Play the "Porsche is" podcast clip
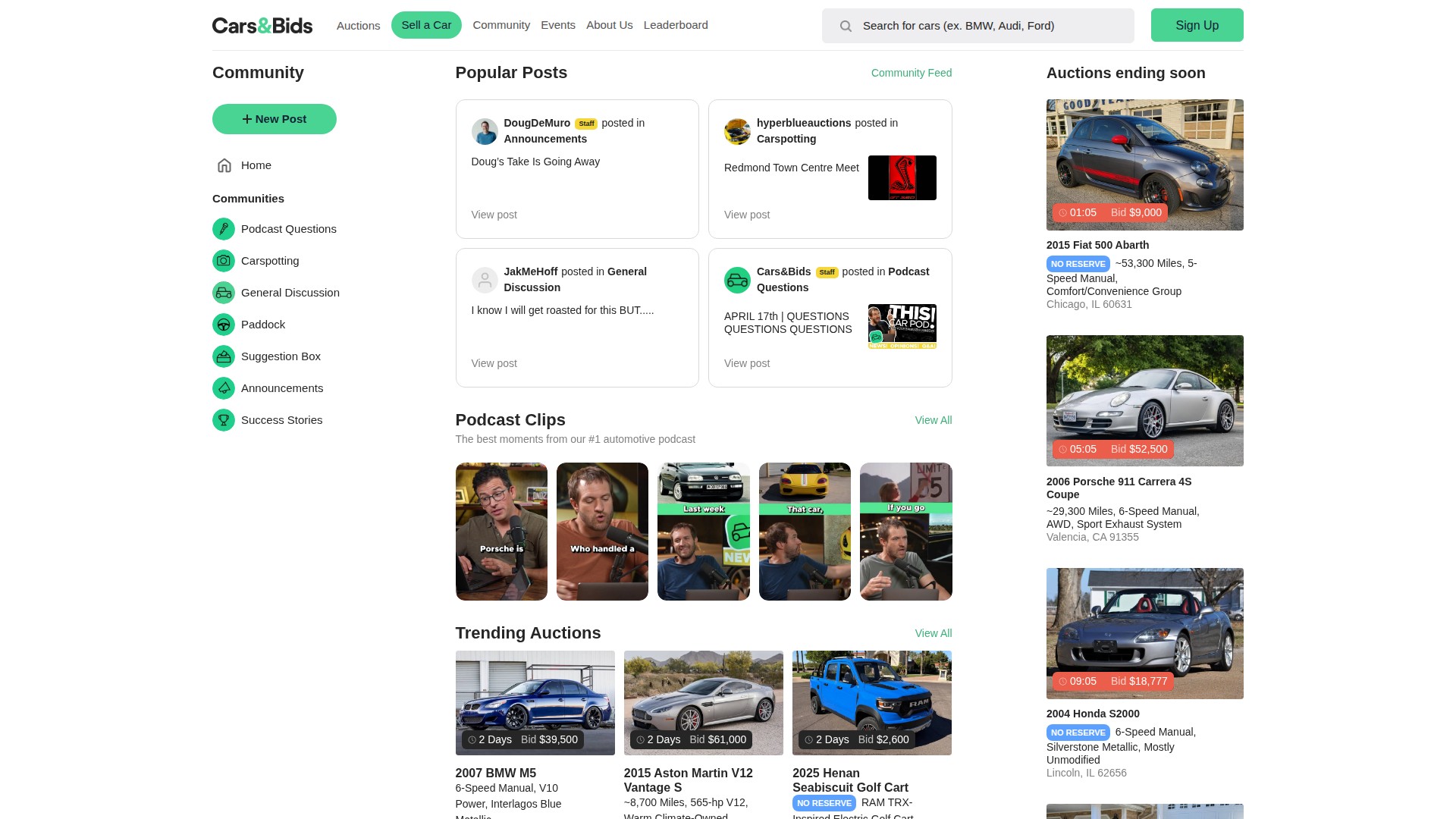The height and width of the screenshot is (819, 1456). click(501, 532)
